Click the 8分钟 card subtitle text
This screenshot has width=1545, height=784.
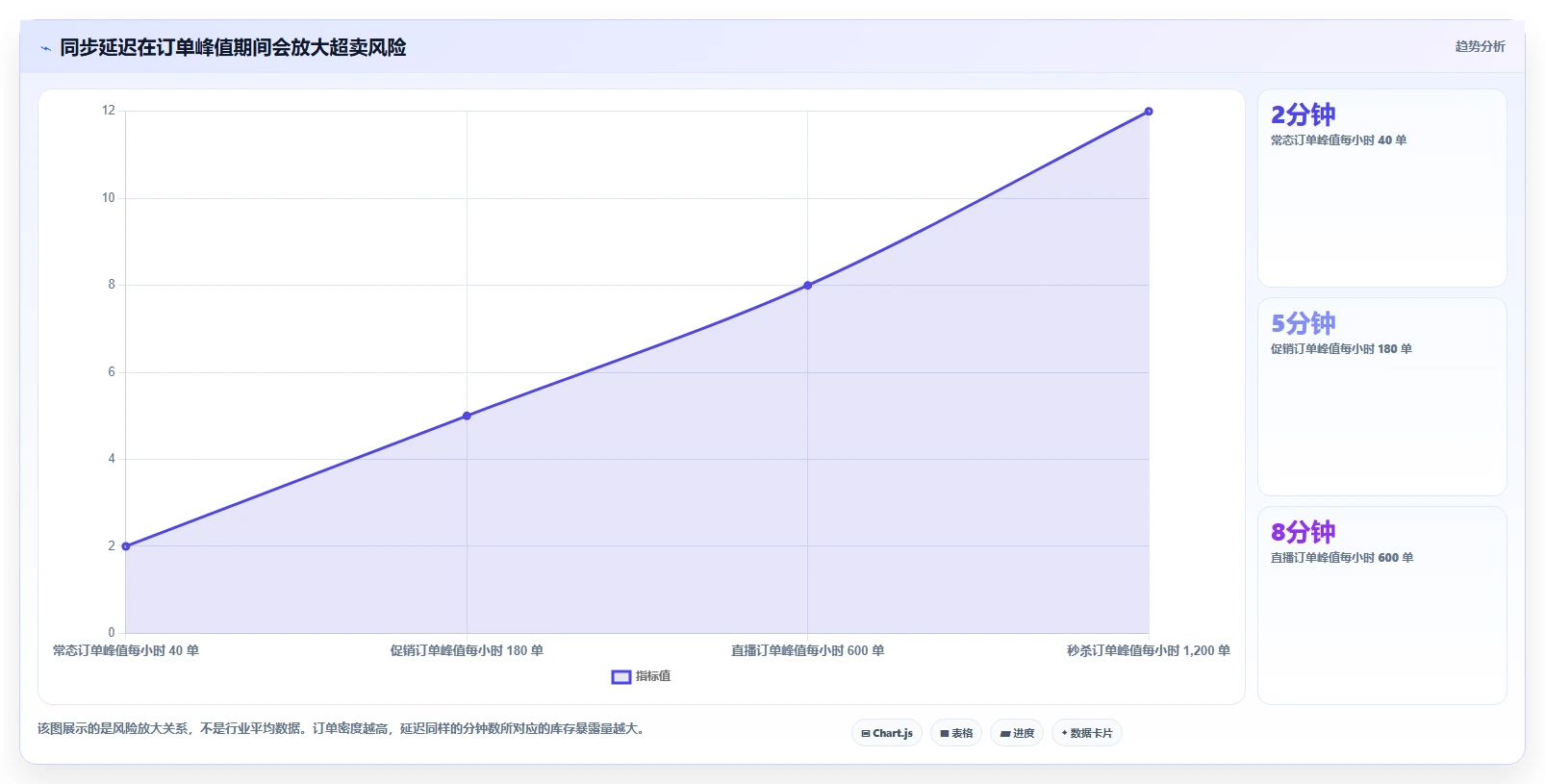(x=1342, y=558)
